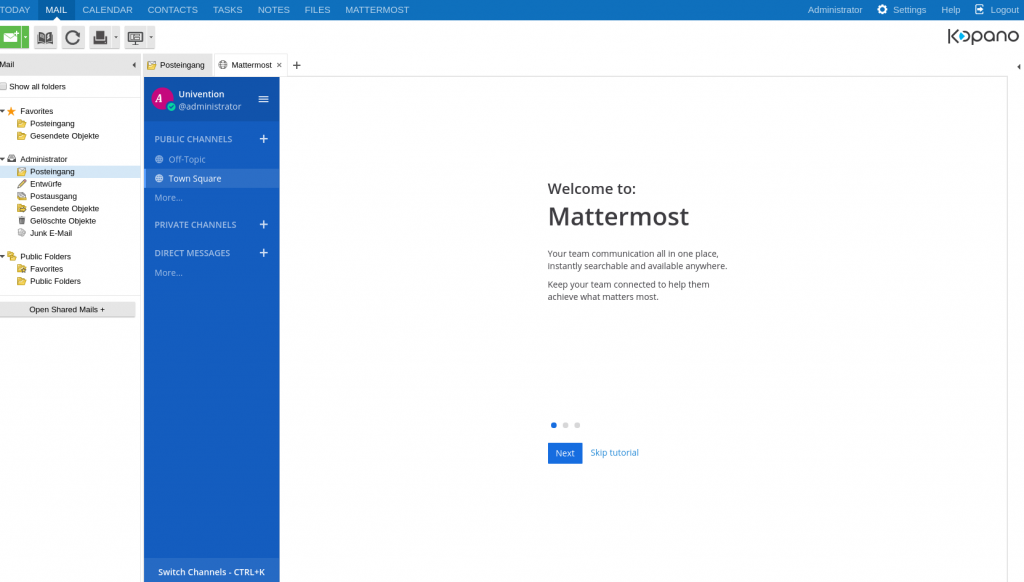This screenshot has height=582, width=1024.
Task: Open the Postausgang outbox folder
Action: coord(54,196)
